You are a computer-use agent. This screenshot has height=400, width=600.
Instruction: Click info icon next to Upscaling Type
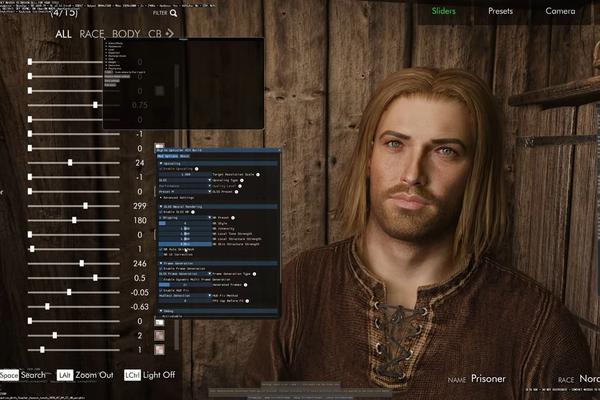[242, 180]
